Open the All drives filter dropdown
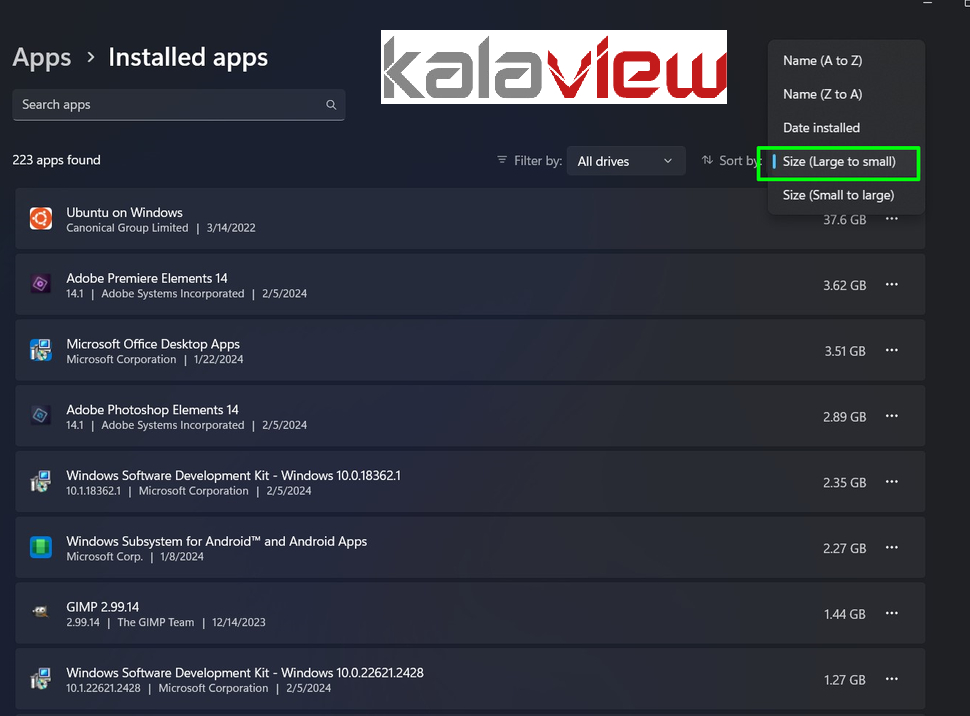Image resolution: width=970 pixels, height=716 pixels. pos(625,161)
